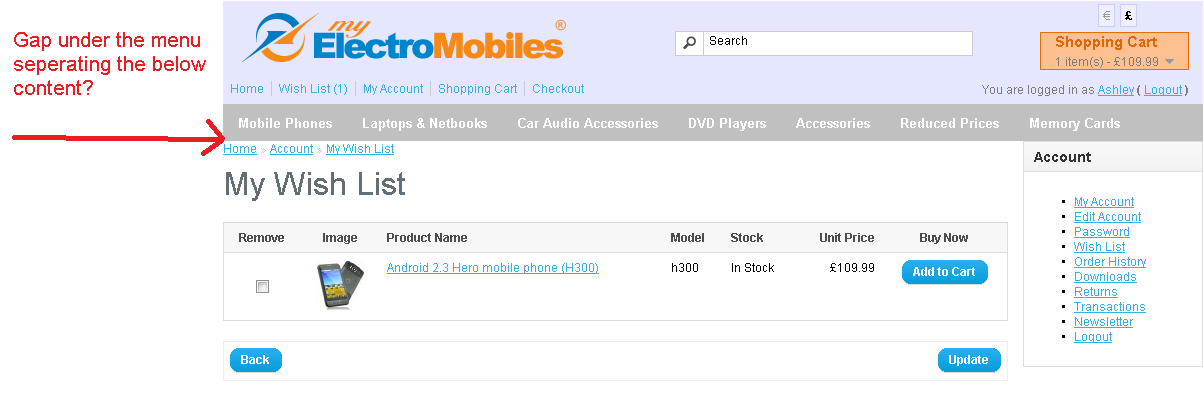Open Laptops & Netbooks category

pyautogui.click(x=424, y=123)
